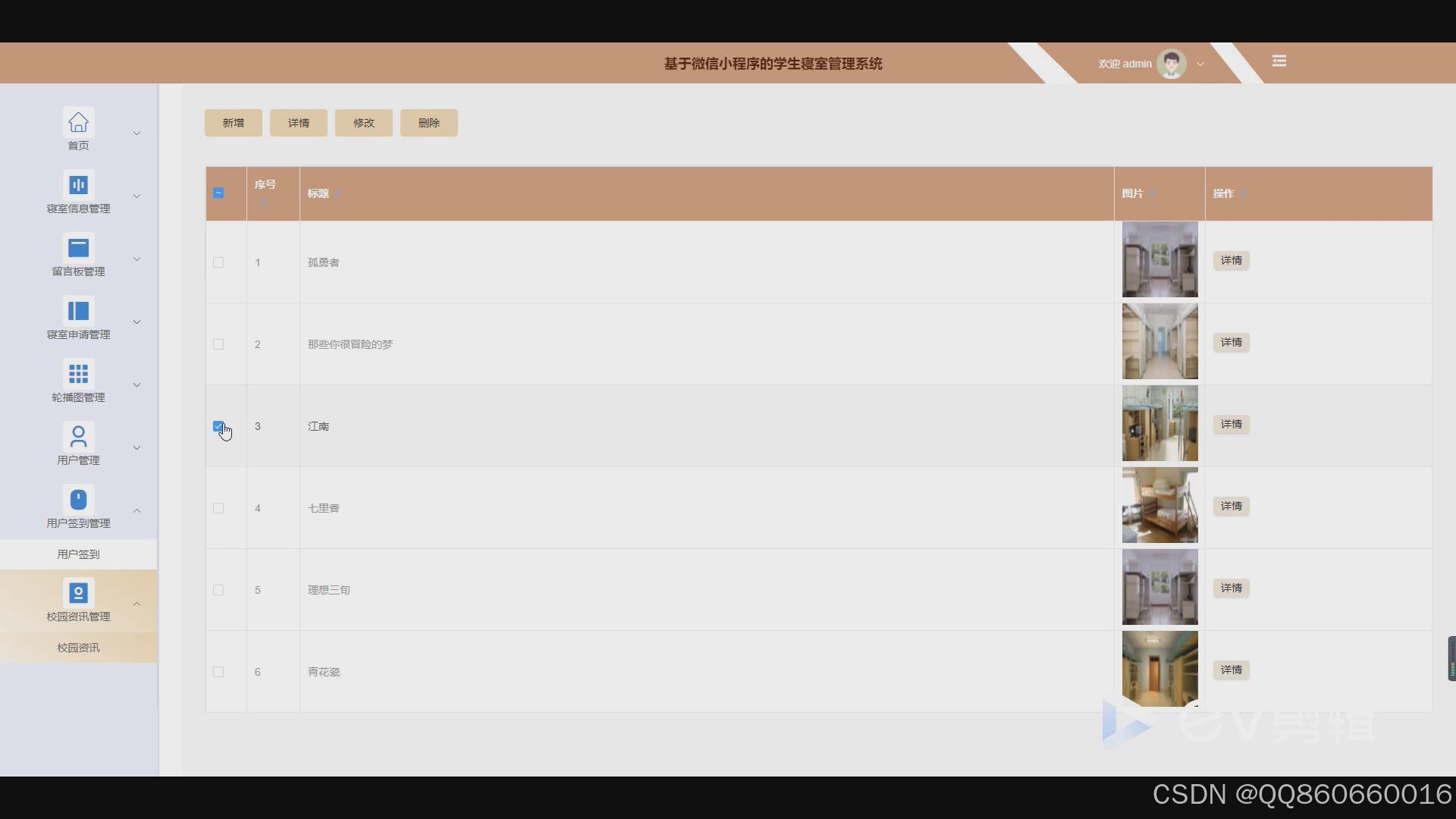Click the hamburger menu icon in header
Image resolution: width=1456 pixels, height=819 pixels.
(1279, 61)
